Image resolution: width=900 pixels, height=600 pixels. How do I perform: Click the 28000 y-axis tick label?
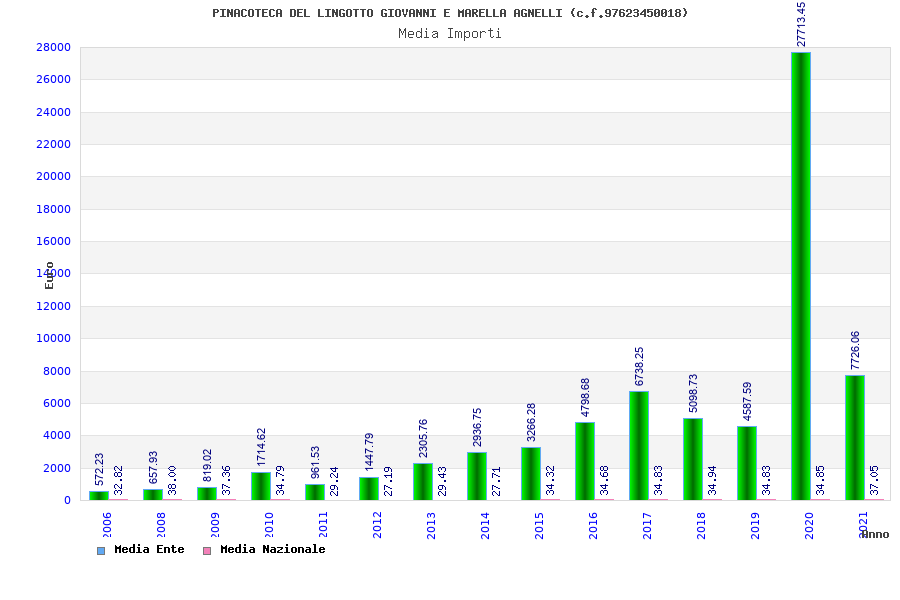click(x=53, y=48)
